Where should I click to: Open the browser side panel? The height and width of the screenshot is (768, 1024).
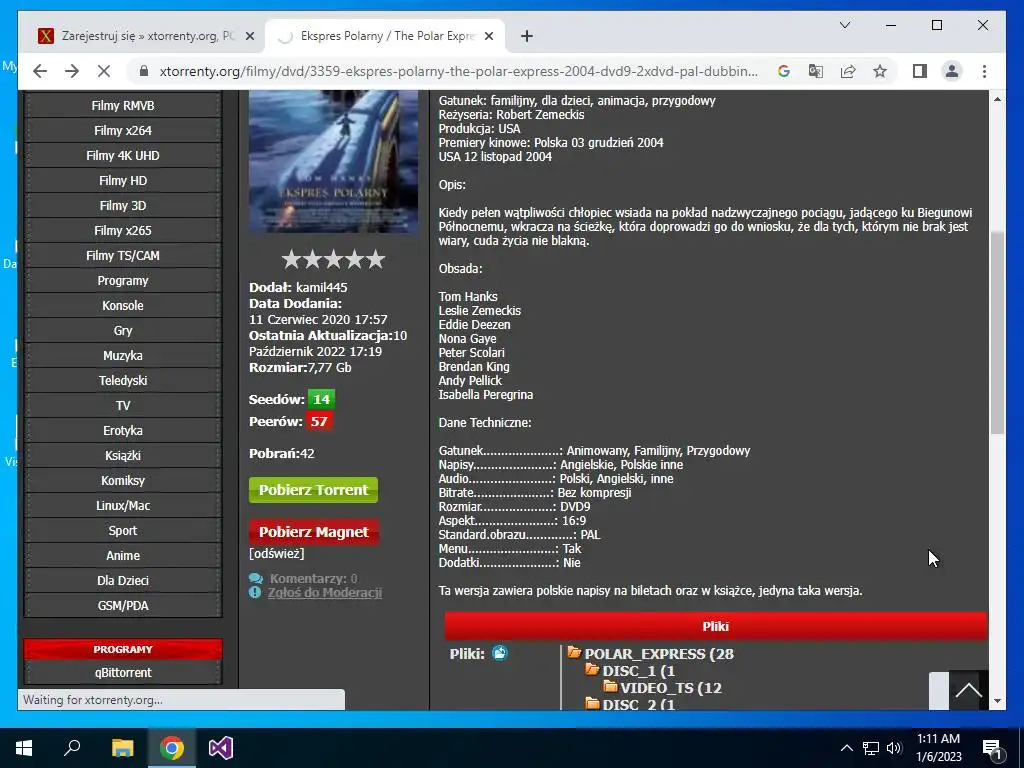(x=920, y=71)
